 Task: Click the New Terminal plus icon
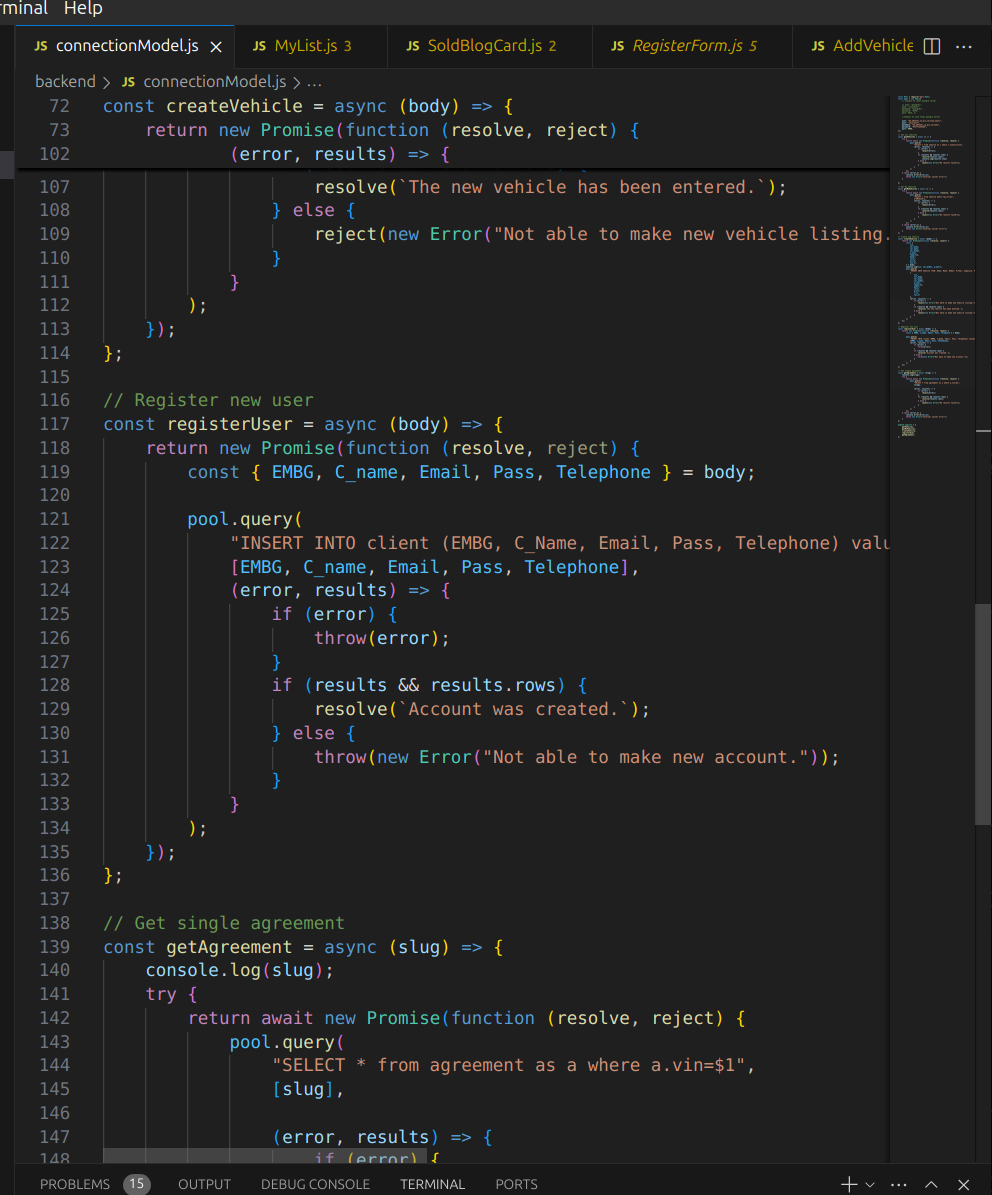(849, 1184)
